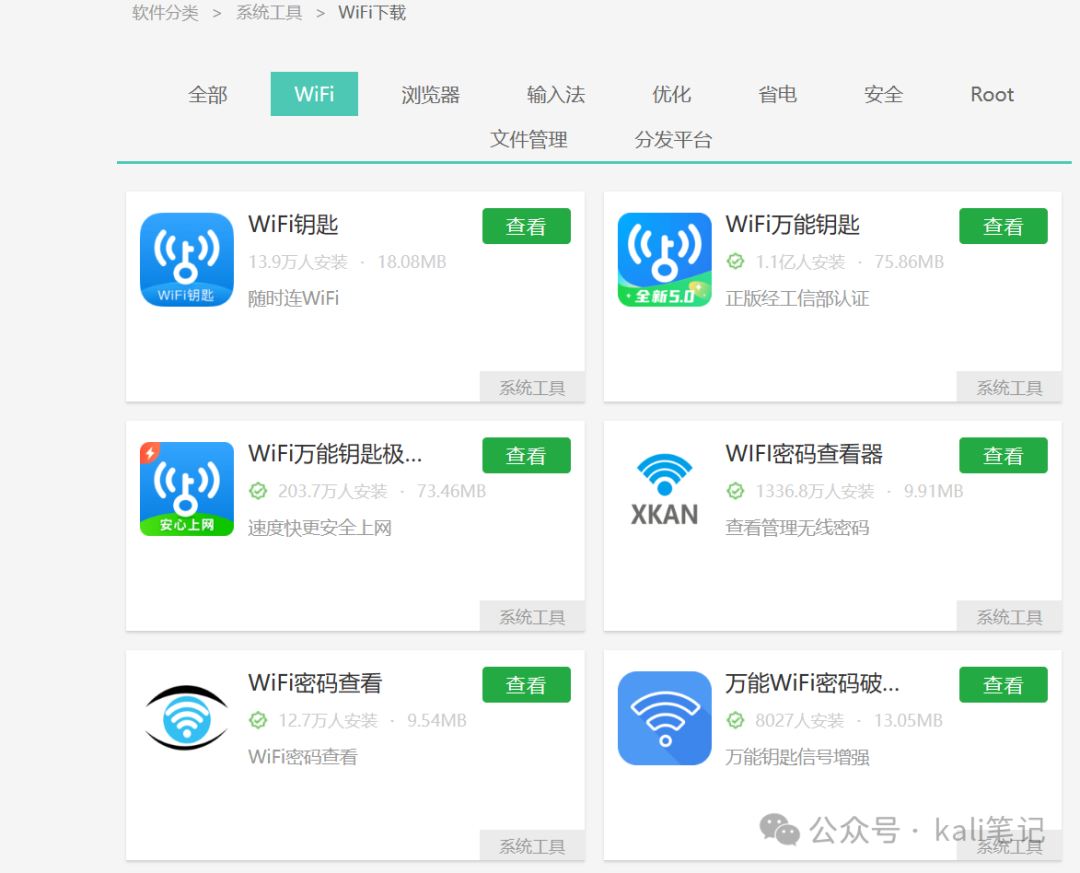Open the WiFi万能钥匙 title link
Screen dimensions: 1080x873
tap(792, 225)
